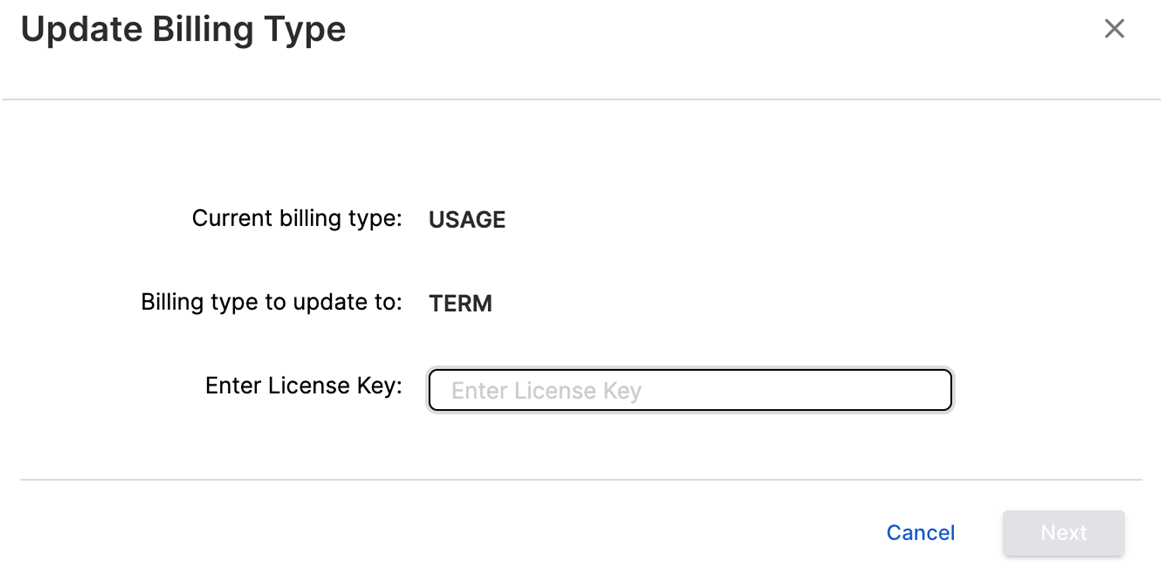The height and width of the screenshot is (567, 1161).
Task: Click the Current billing type label
Action: pos(296,218)
